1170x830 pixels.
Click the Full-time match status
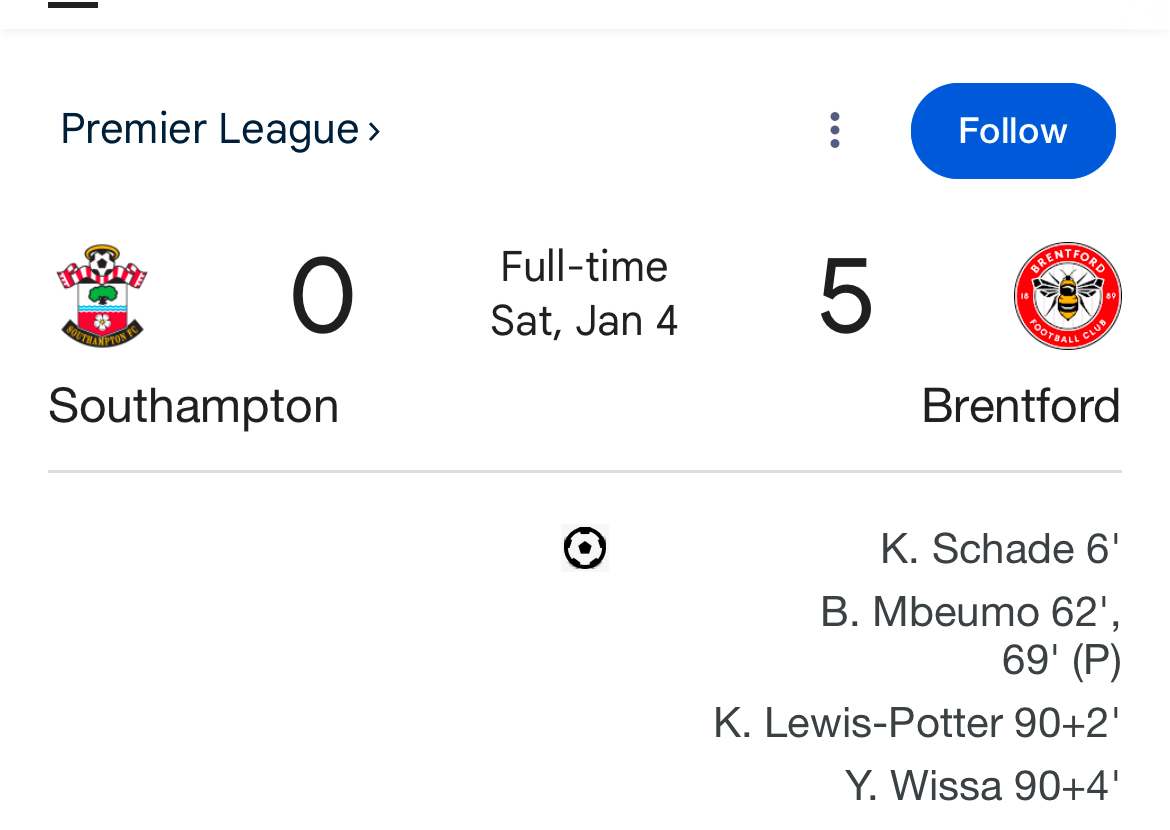point(584,267)
